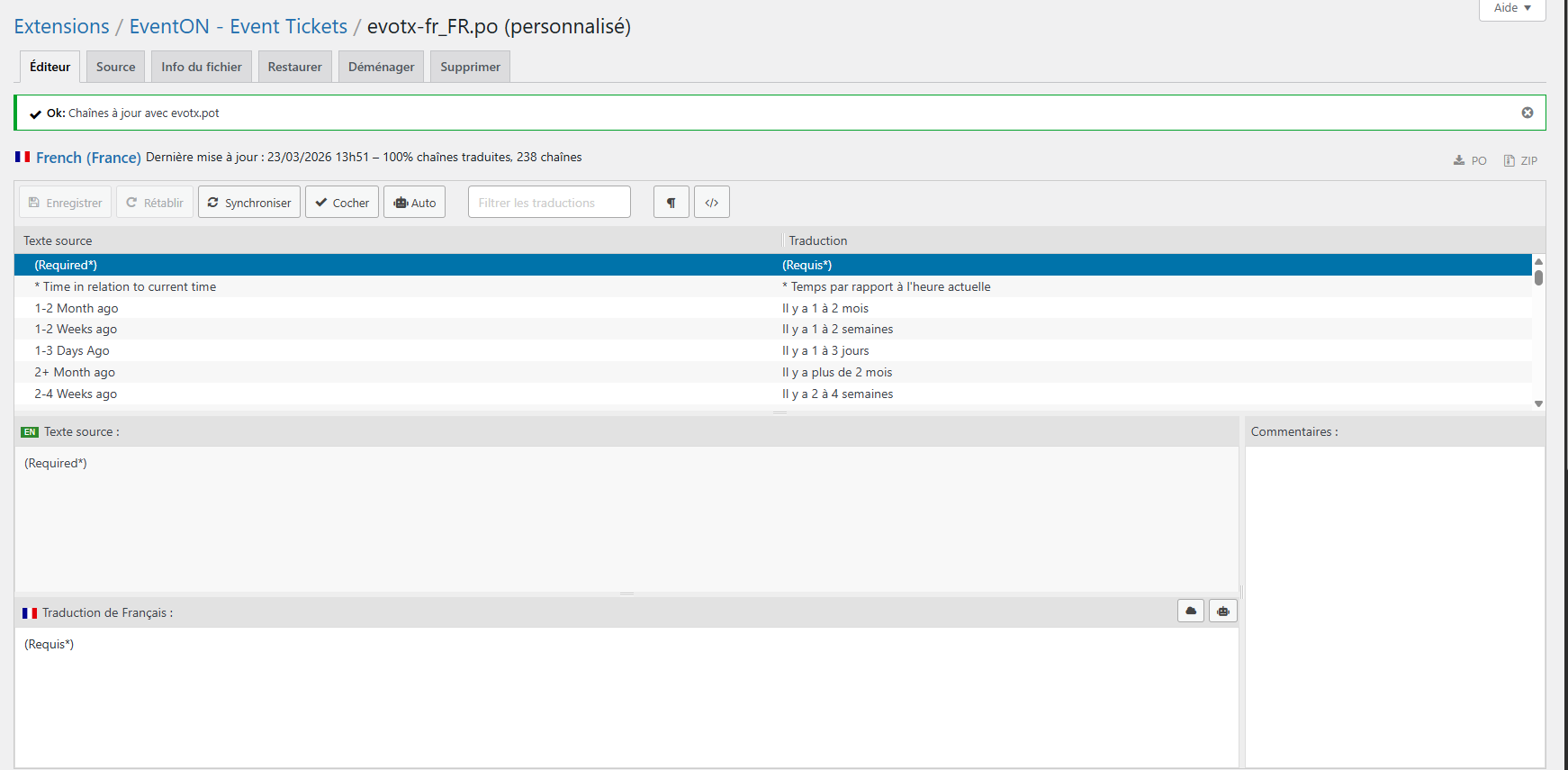The height and width of the screenshot is (770, 1568).
Task: Download the ZIP archive
Action: (1520, 160)
